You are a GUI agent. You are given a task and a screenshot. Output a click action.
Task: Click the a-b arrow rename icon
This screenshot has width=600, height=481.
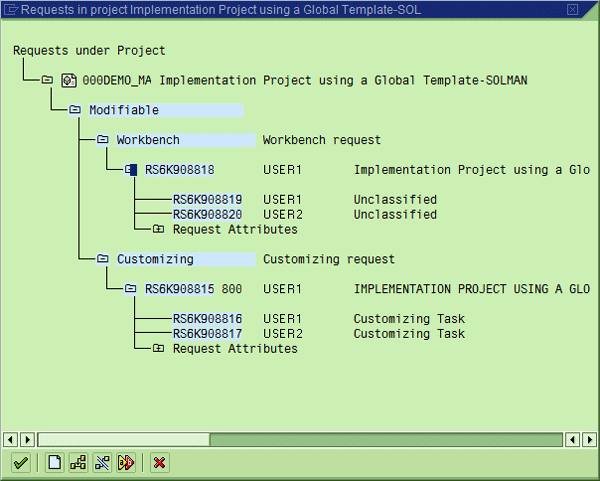click(x=126, y=463)
